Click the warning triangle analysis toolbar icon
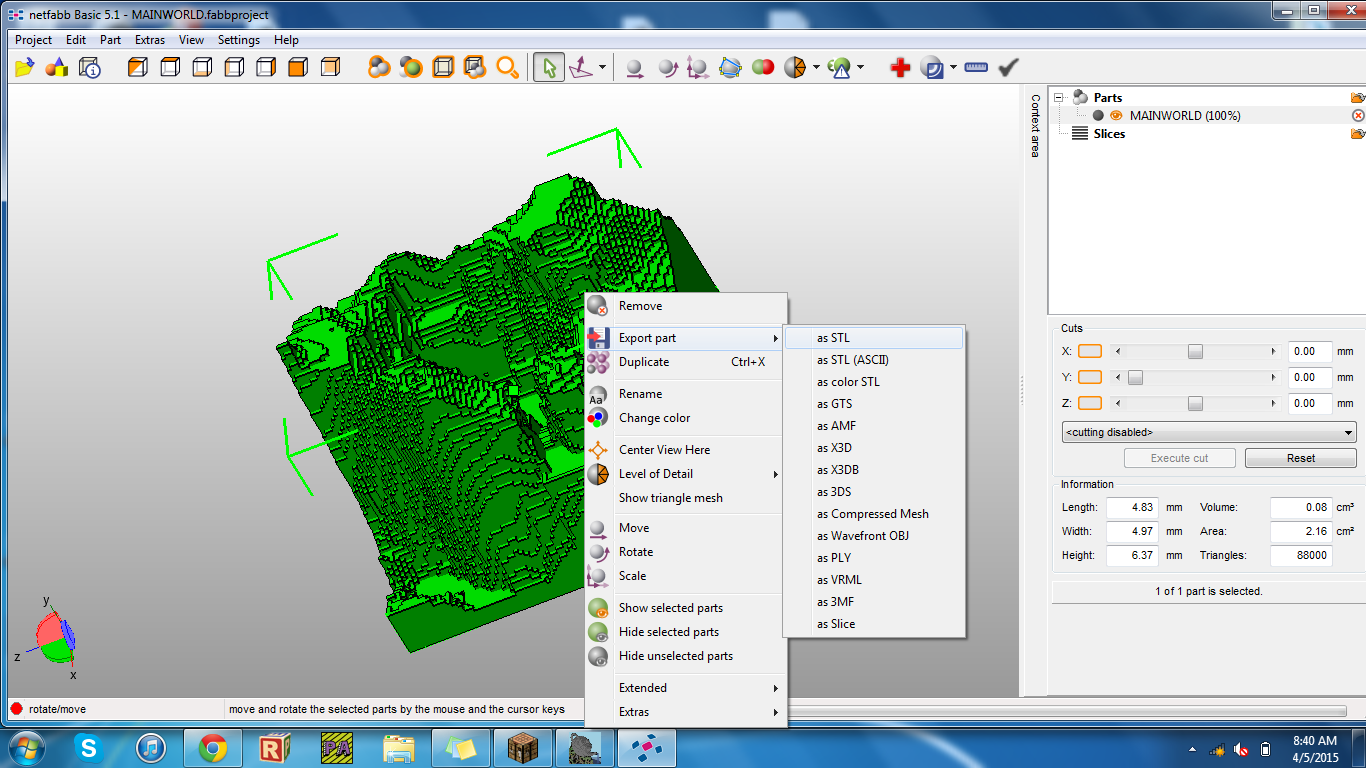The width and height of the screenshot is (1366, 768). 840,67
